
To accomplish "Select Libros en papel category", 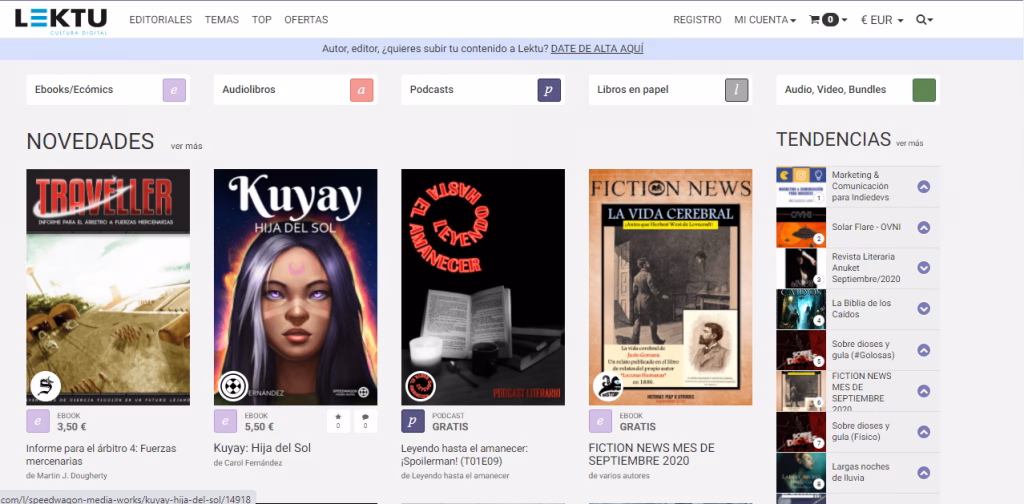I will (x=670, y=90).
